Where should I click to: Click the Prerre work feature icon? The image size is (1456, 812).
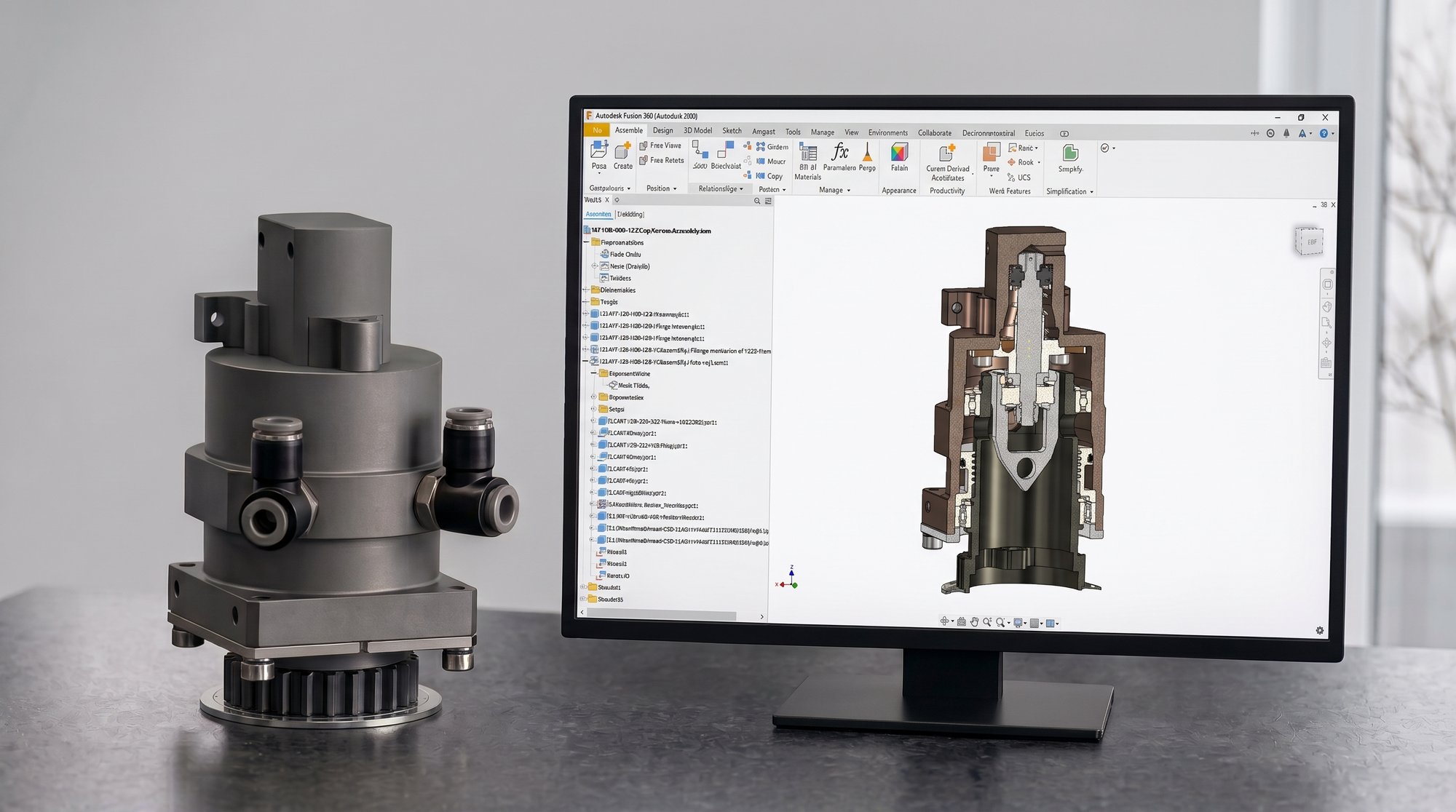992,152
